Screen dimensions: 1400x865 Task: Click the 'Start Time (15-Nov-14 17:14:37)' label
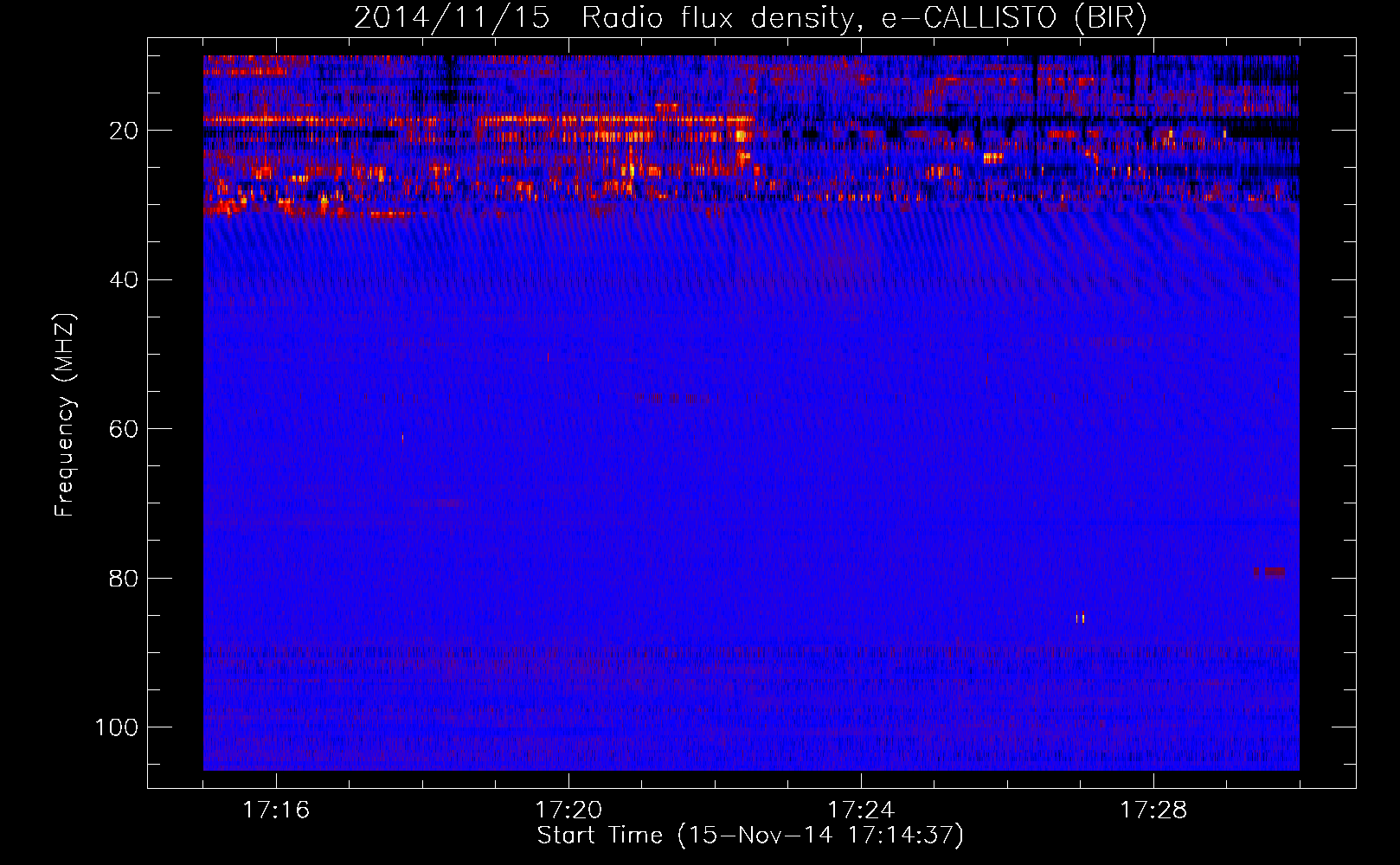point(750,836)
